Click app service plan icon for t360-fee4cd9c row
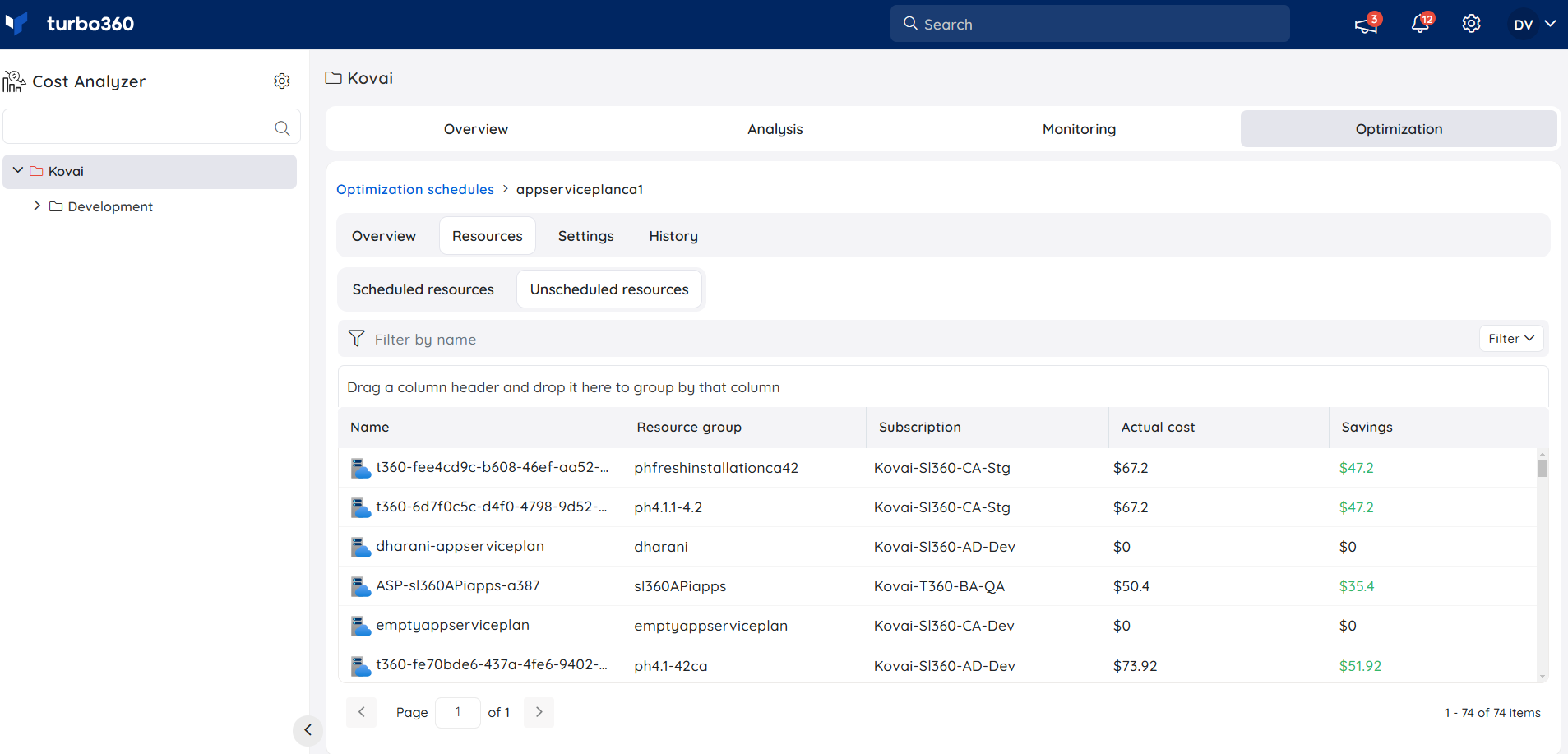Viewport: 1568px width, 754px height. pos(361,468)
